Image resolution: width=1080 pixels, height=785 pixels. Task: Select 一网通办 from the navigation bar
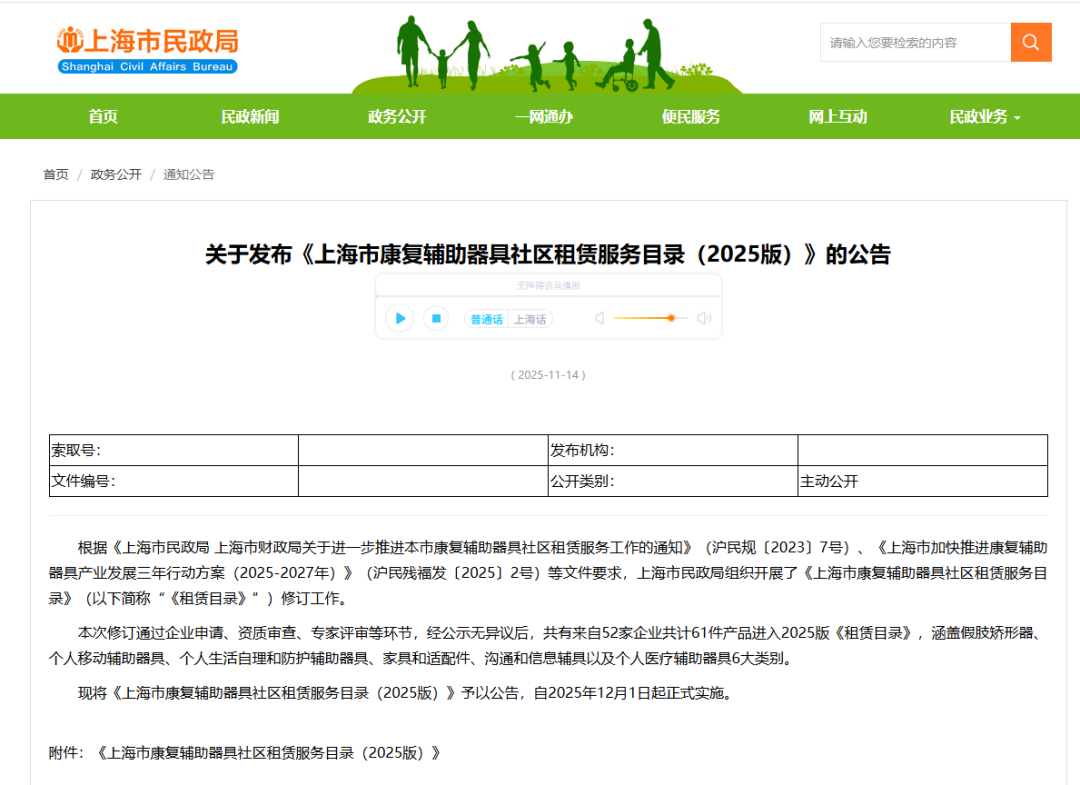point(544,117)
